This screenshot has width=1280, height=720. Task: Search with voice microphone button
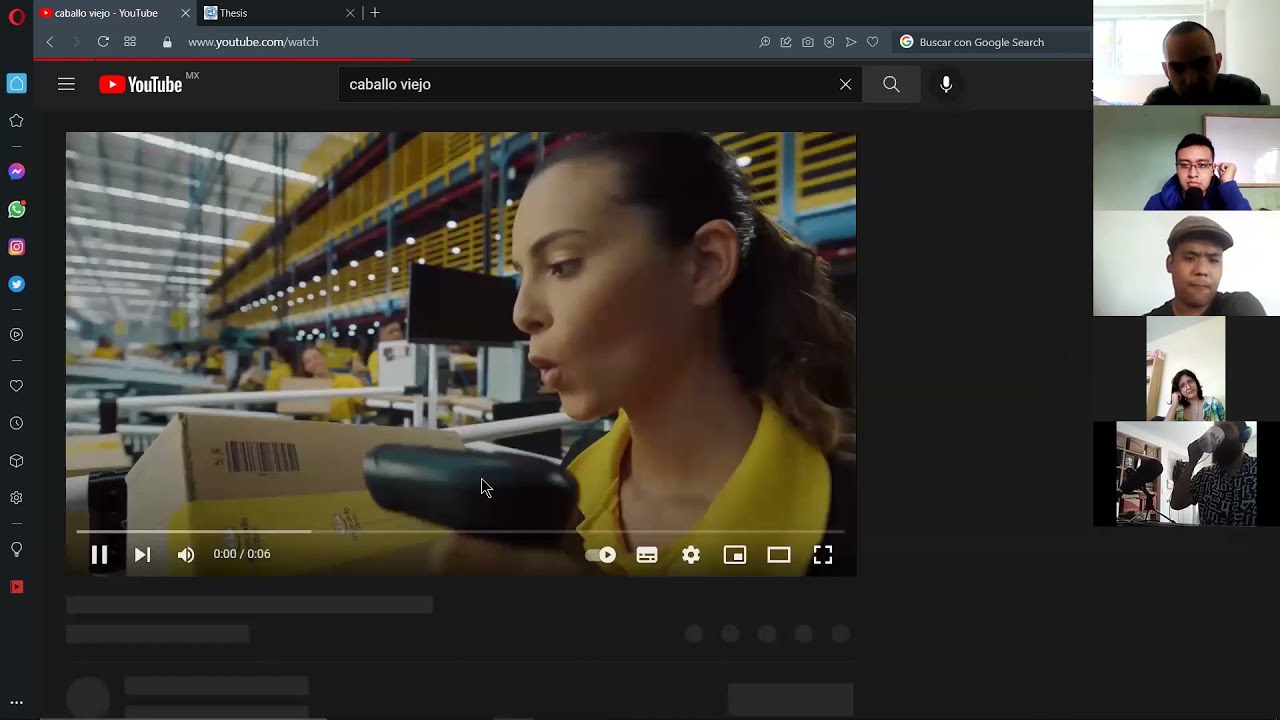(x=946, y=85)
